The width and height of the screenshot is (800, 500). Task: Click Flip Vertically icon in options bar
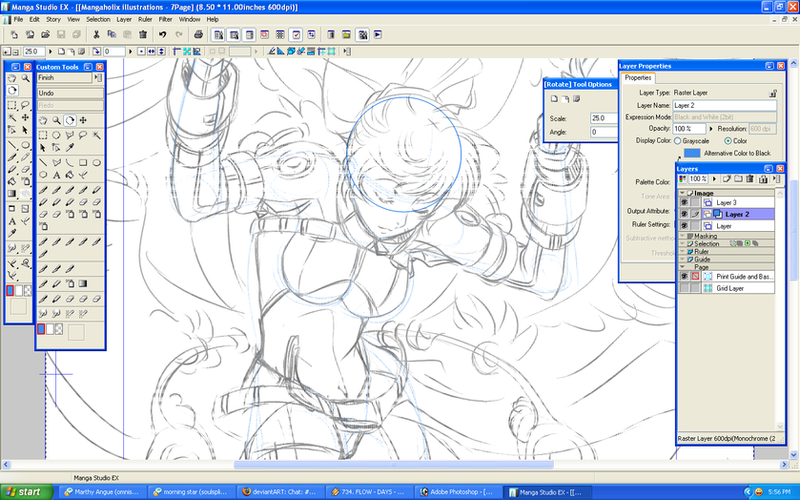click(161, 52)
